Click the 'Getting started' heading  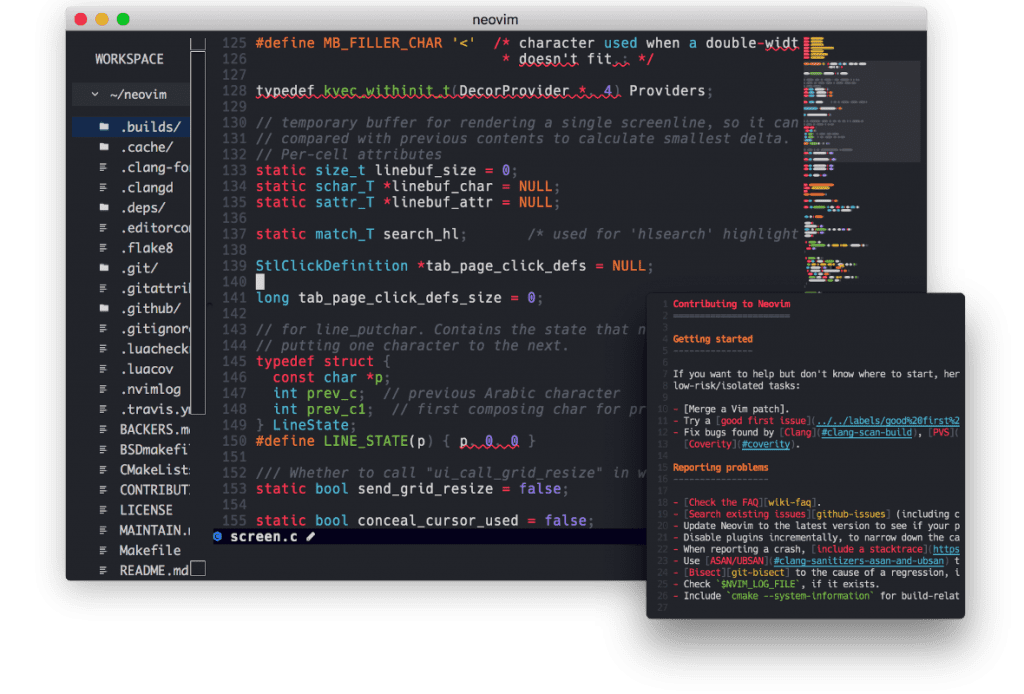pos(712,339)
